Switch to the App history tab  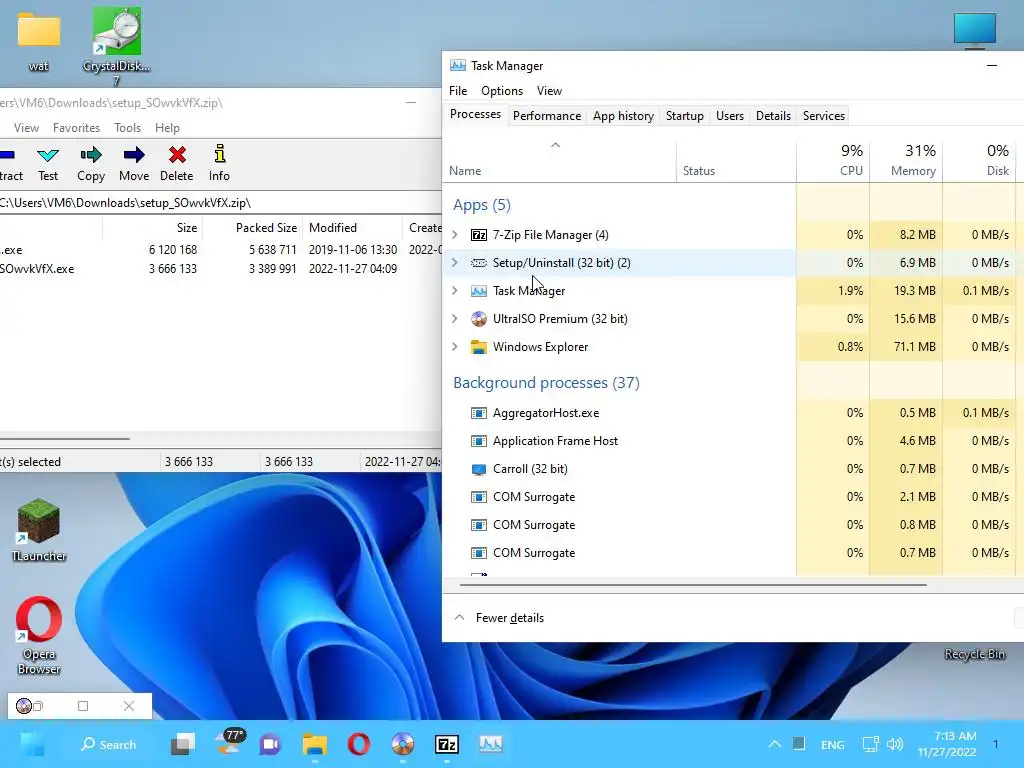coord(623,116)
